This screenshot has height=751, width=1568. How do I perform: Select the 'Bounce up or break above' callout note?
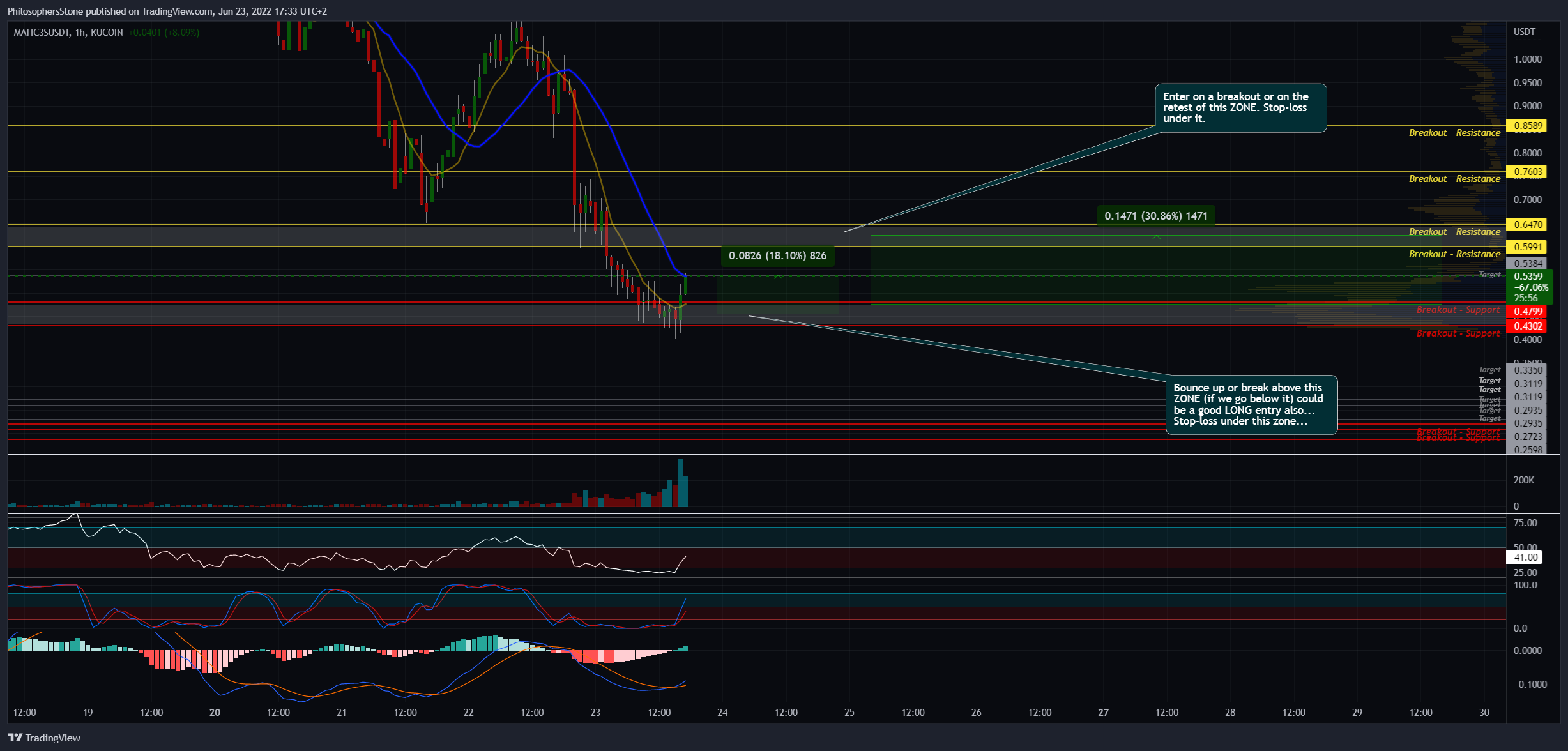tap(1251, 404)
